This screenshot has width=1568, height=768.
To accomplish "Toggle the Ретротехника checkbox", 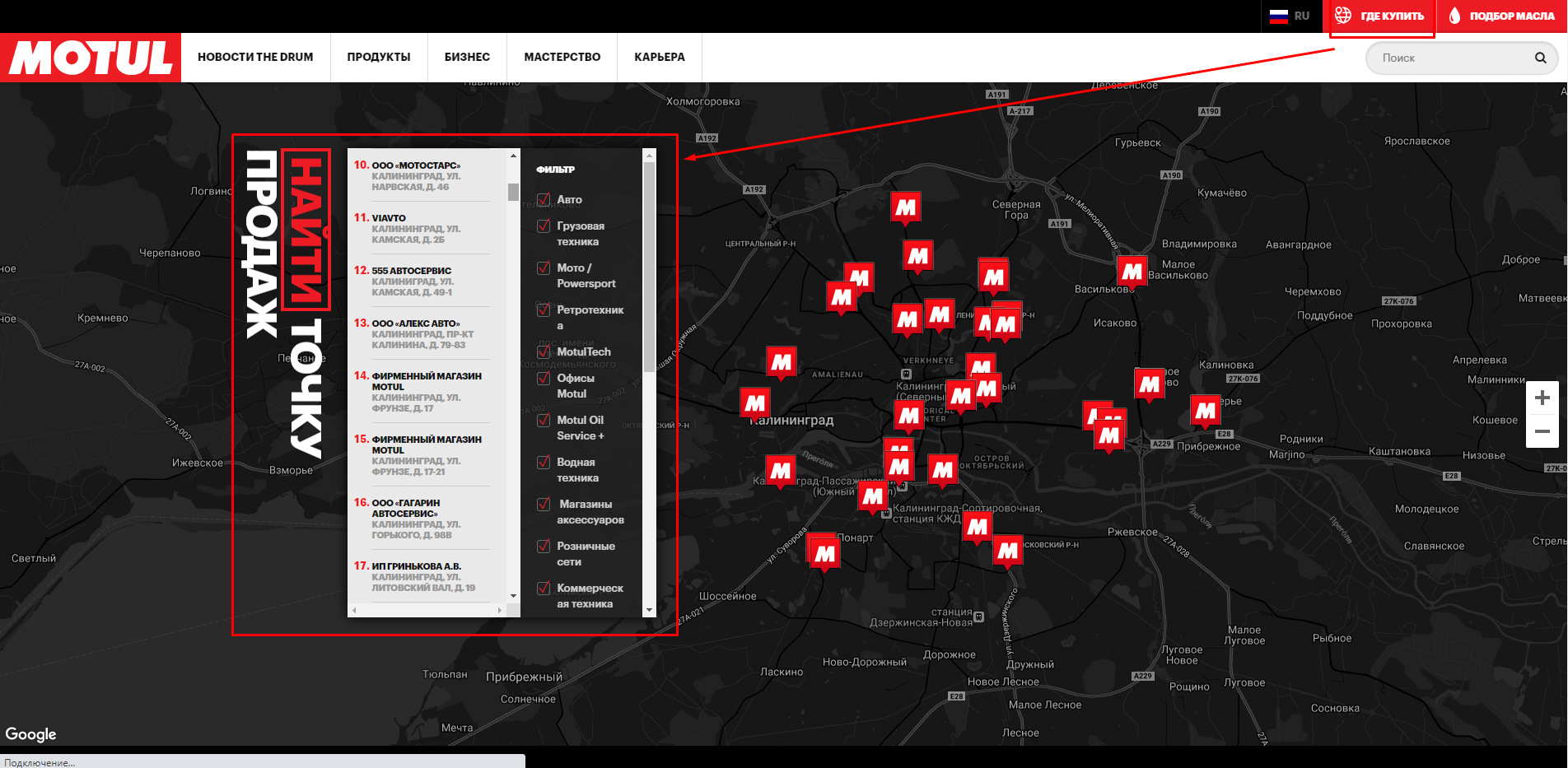I will click(x=544, y=310).
